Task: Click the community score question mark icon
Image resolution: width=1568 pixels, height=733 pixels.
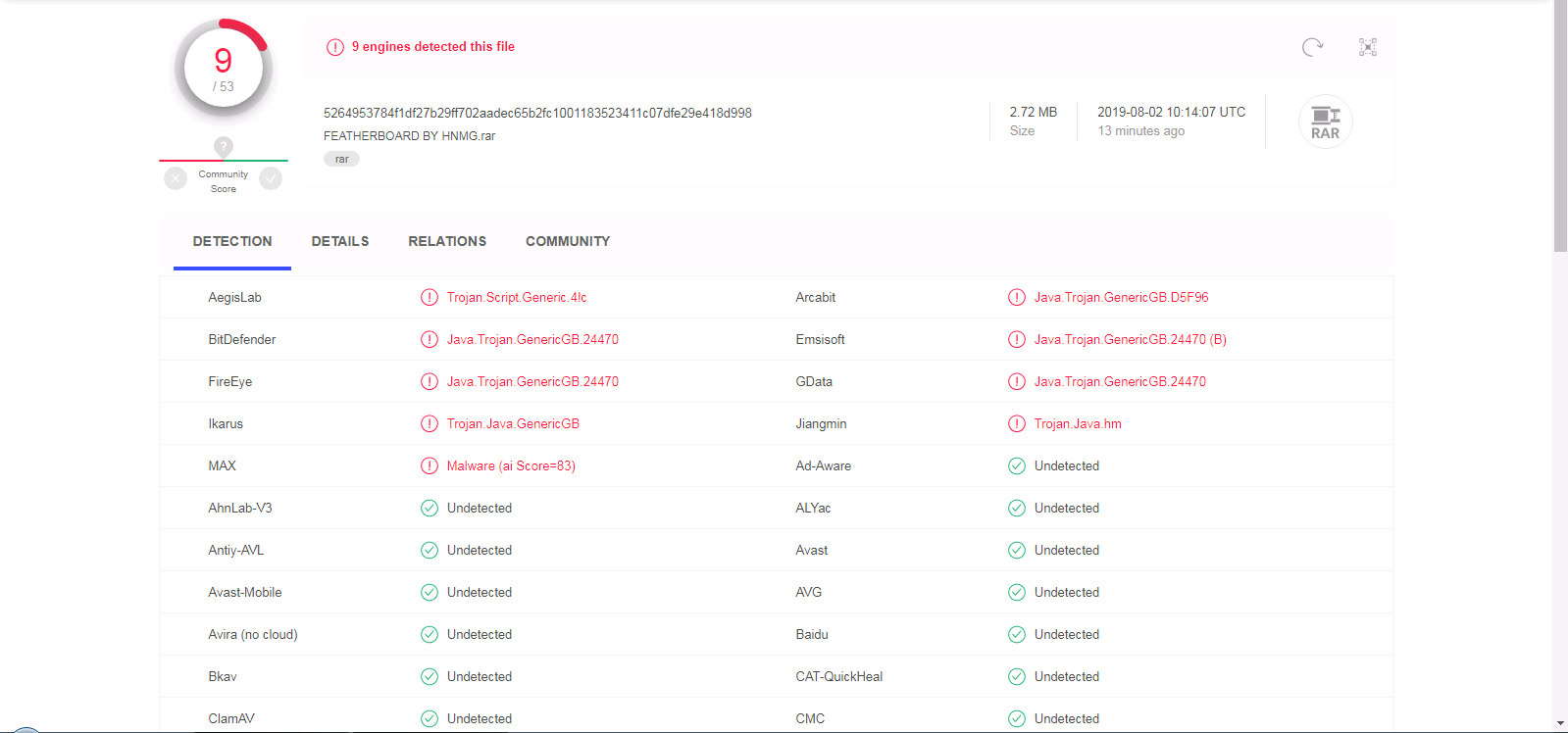Action: (x=224, y=146)
